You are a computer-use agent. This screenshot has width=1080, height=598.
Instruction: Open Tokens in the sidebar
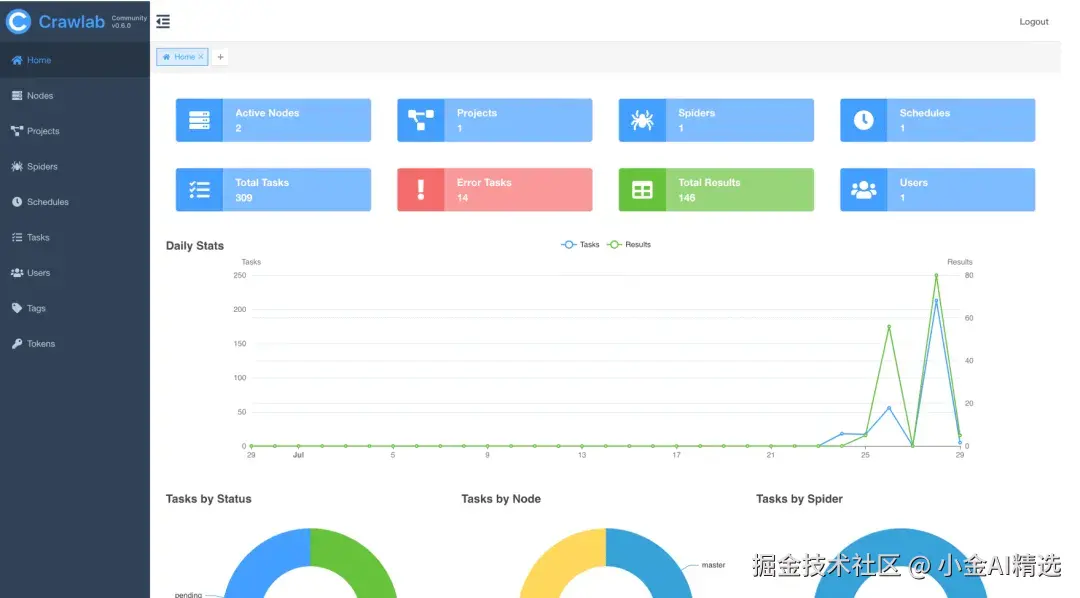75,344
